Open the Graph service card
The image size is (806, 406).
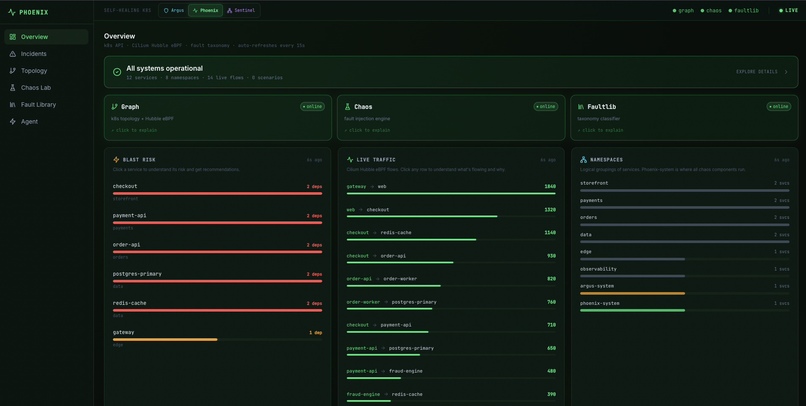(218, 118)
